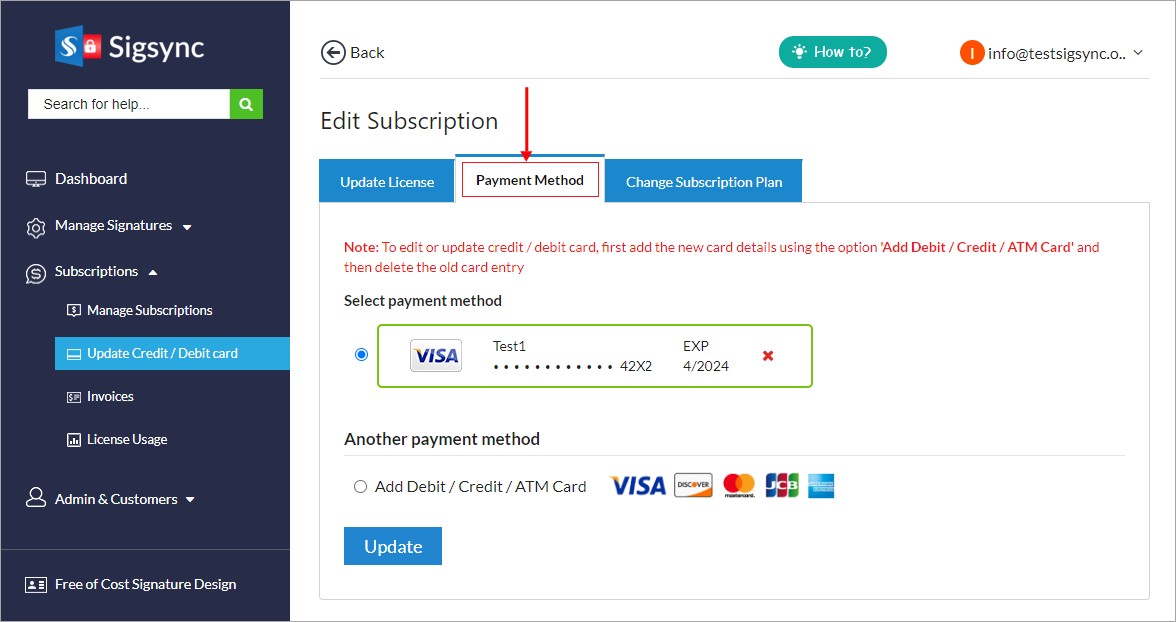Click the Search for help input field

coord(129,104)
